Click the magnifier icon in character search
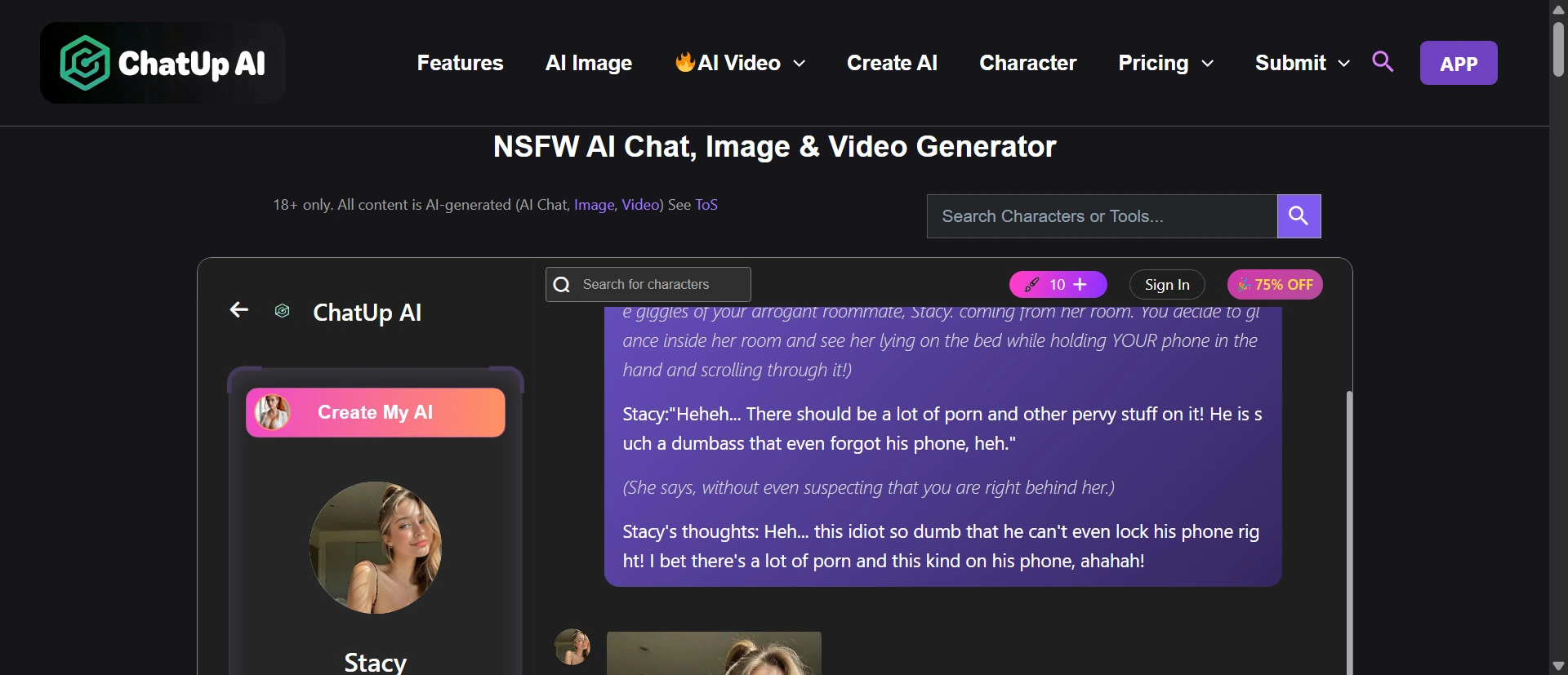 pos(562,285)
